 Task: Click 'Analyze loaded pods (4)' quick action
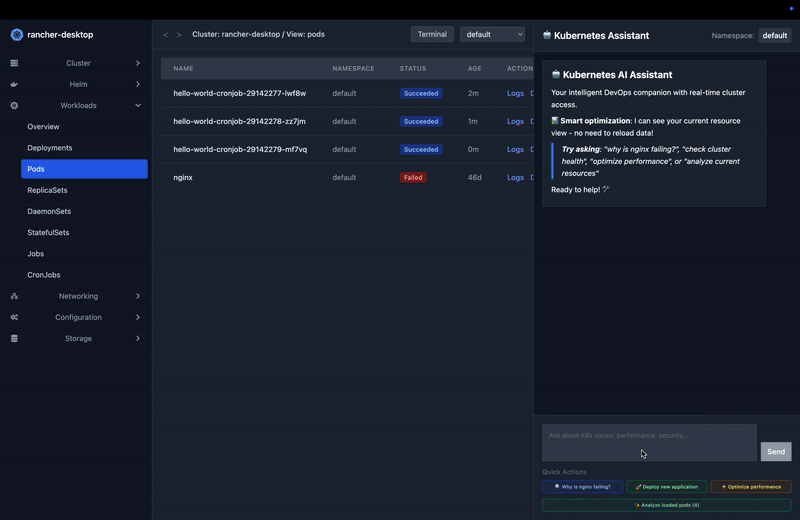(x=667, y=505)
